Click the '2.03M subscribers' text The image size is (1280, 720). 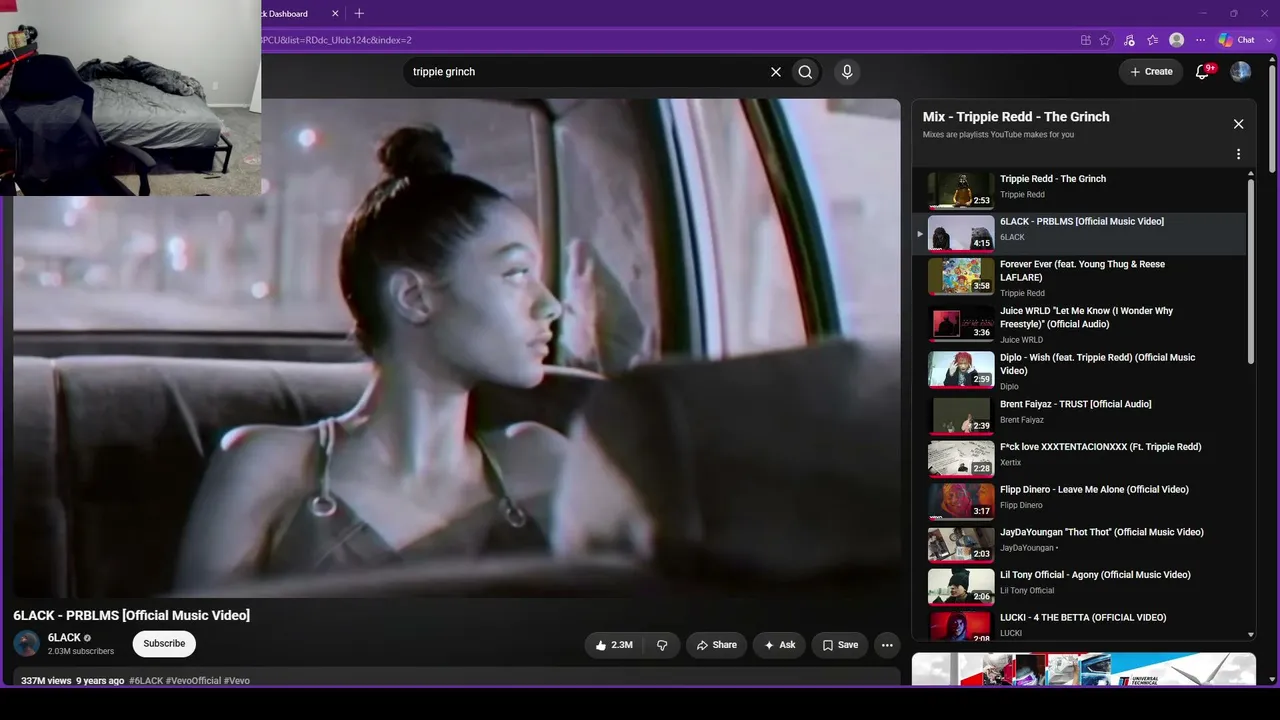pos(81,652)
